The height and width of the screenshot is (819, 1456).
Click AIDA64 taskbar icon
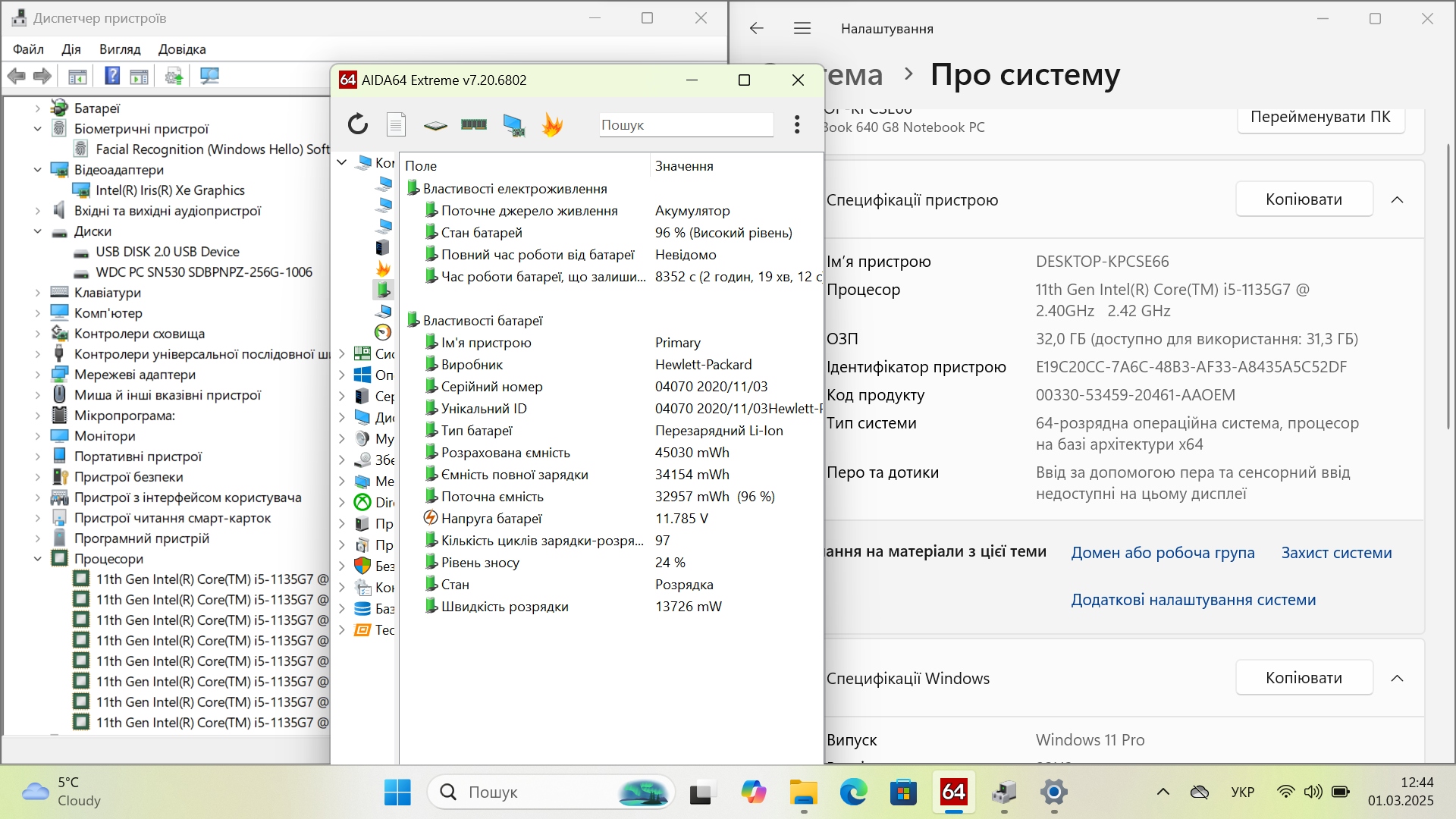point(953,792)
